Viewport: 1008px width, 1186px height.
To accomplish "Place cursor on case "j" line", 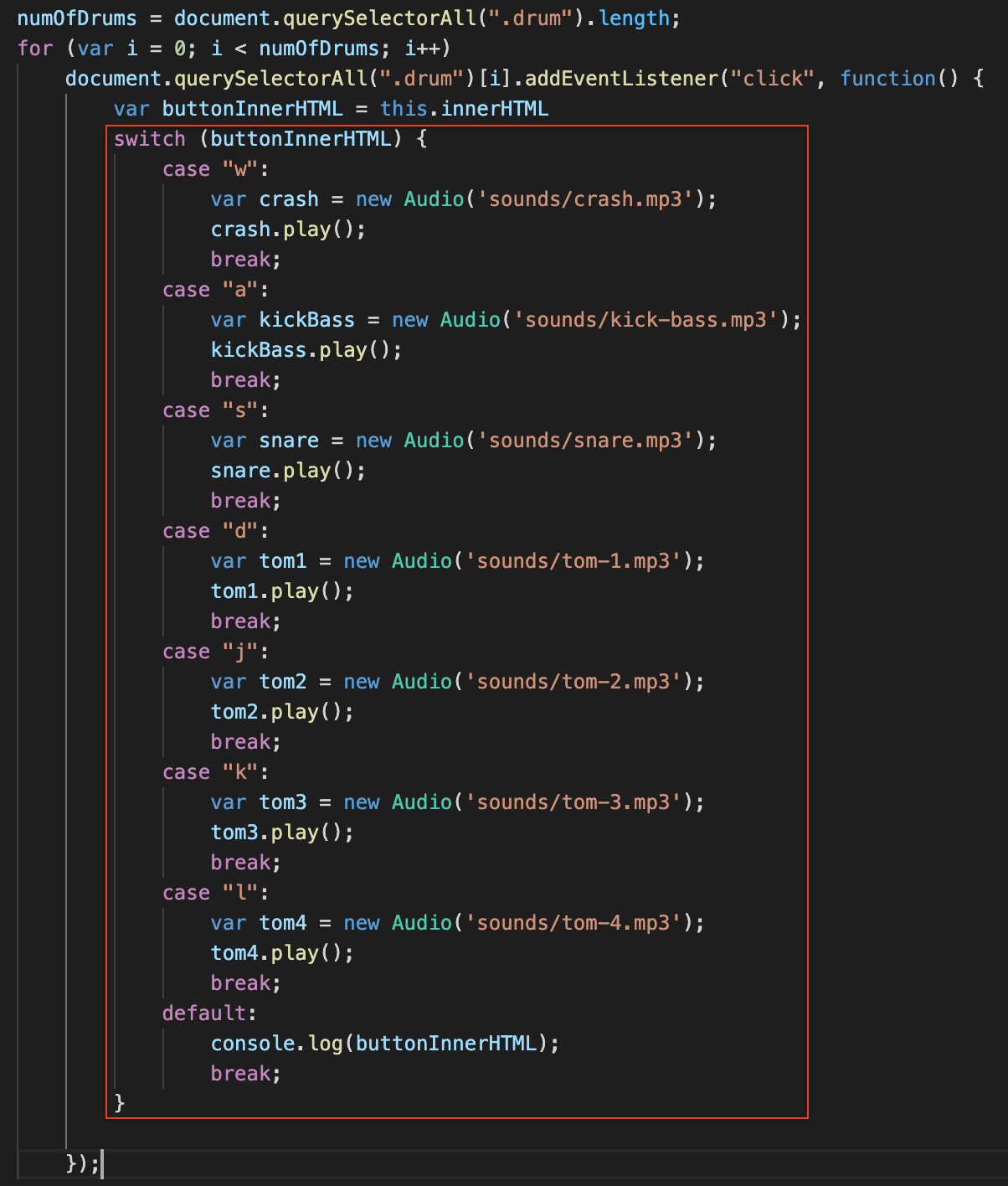I will coord(216,652).
